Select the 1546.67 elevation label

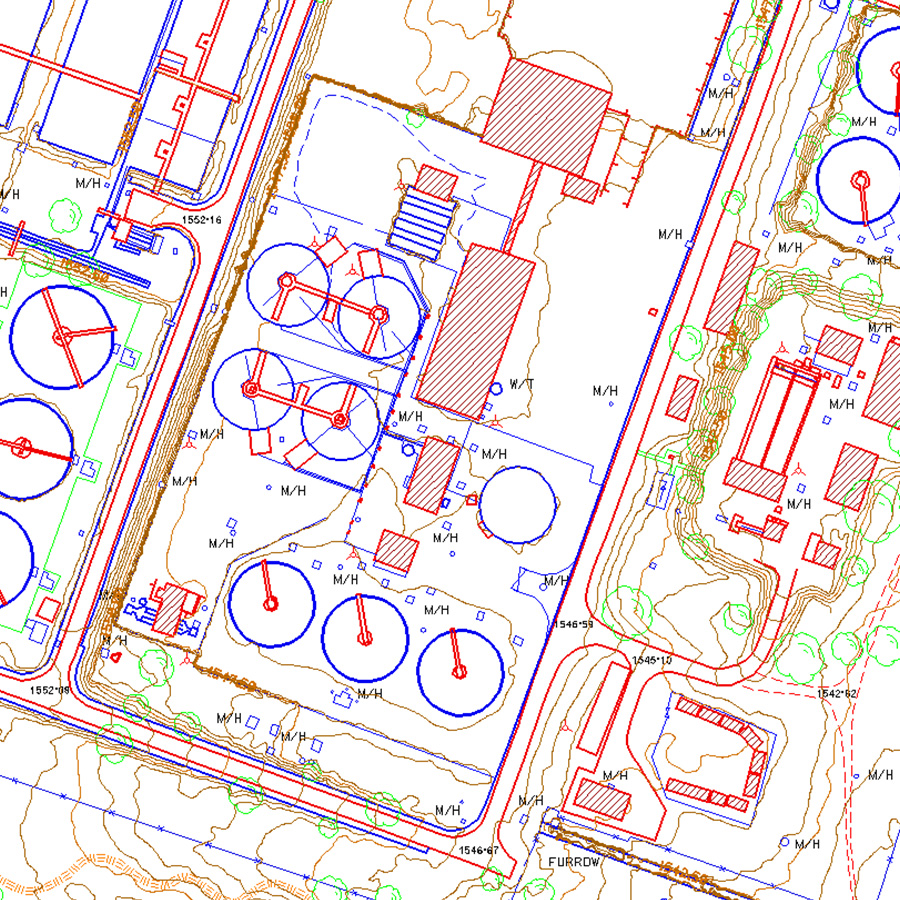tap(478, 850)
